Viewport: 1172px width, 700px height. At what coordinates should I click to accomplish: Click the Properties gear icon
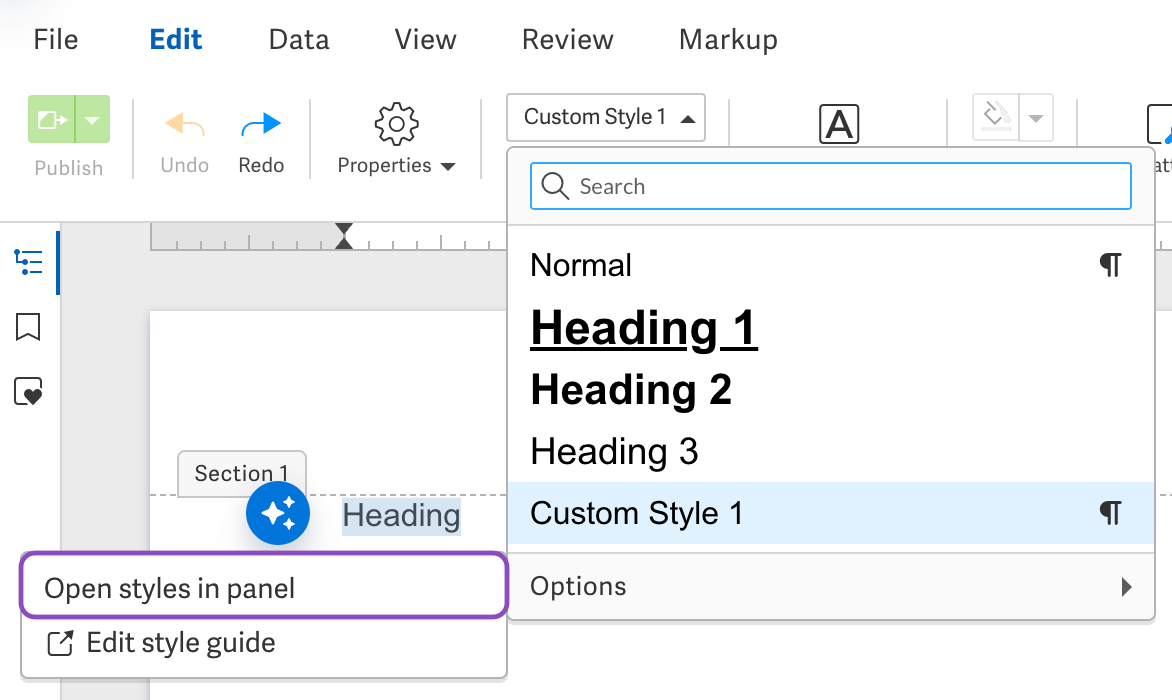pos(396,123)
